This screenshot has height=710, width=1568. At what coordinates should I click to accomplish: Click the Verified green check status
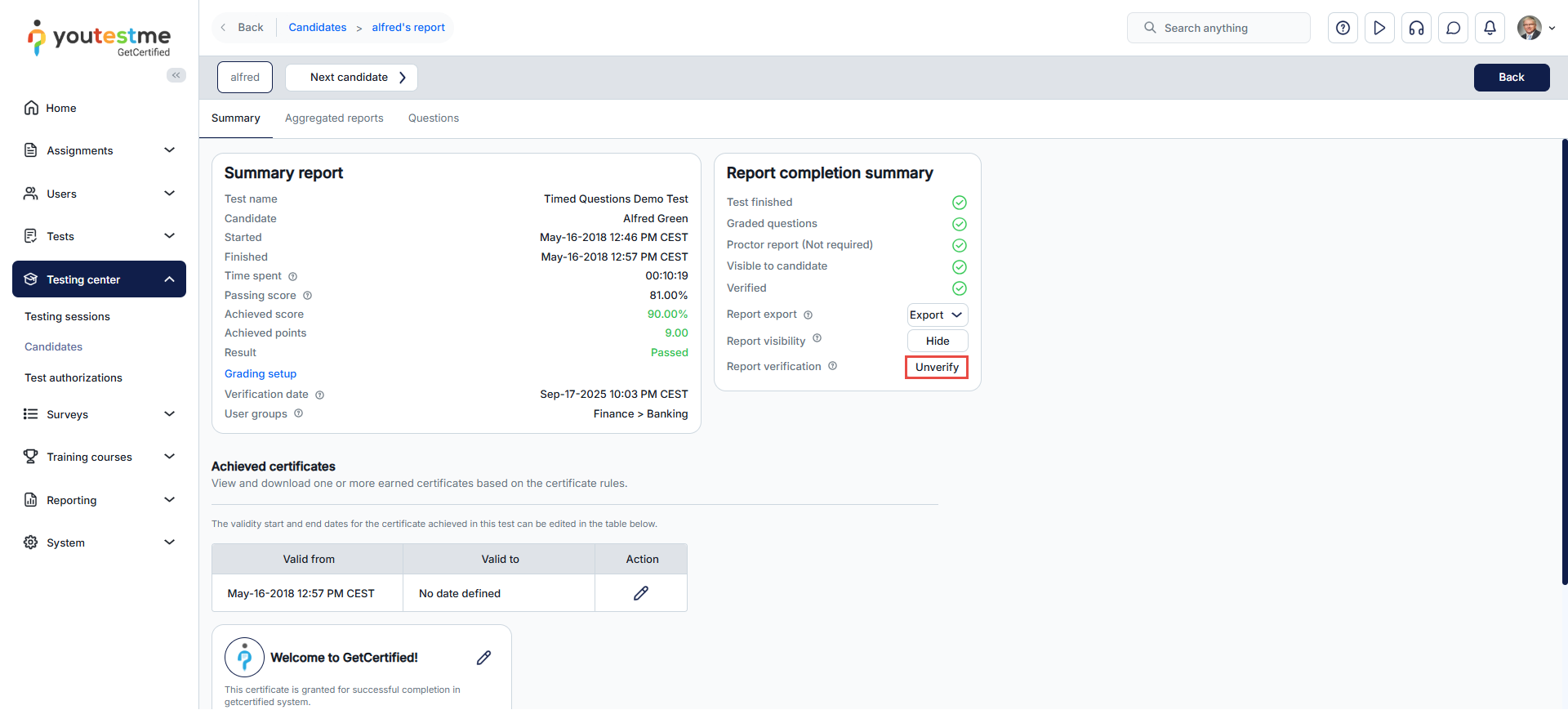960,288
